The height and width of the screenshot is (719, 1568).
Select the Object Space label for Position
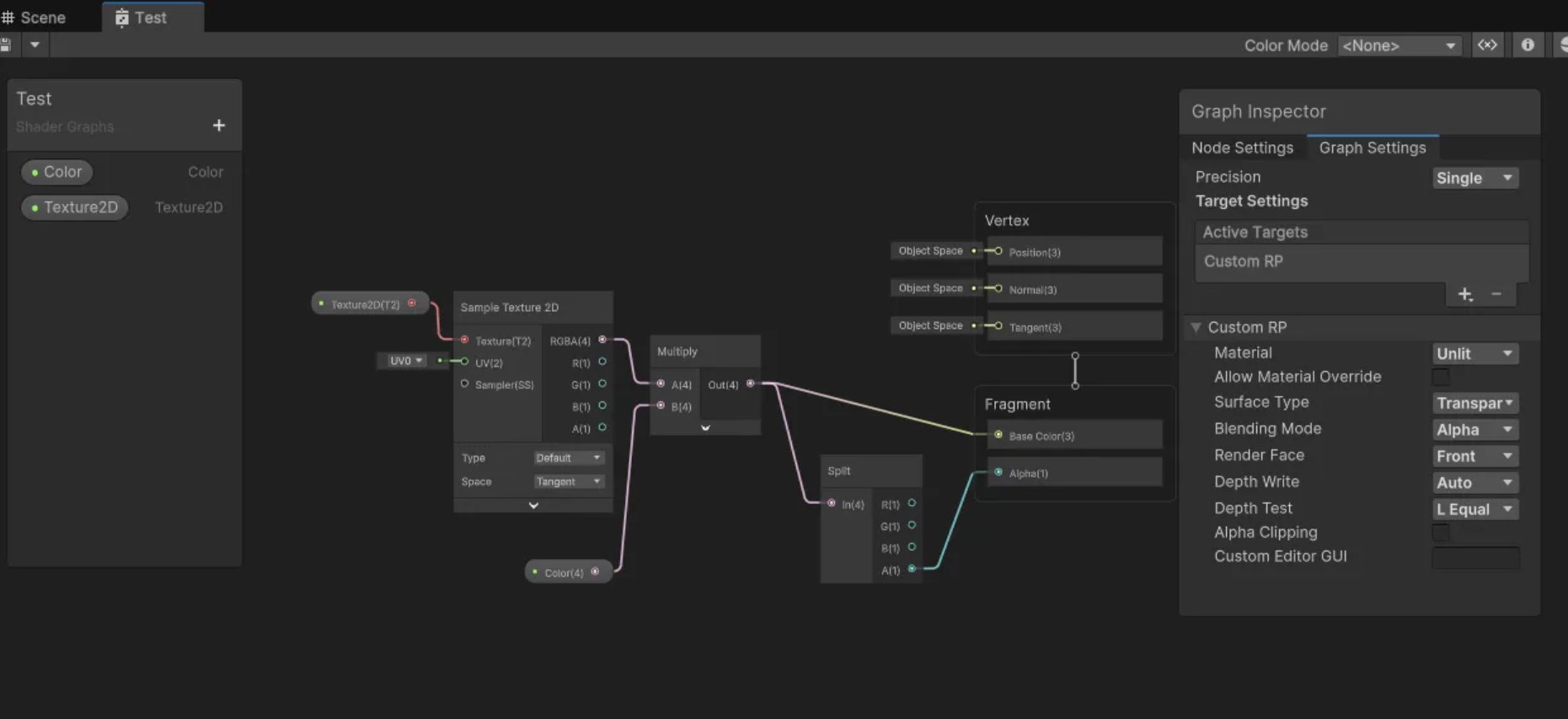[930, 251]
